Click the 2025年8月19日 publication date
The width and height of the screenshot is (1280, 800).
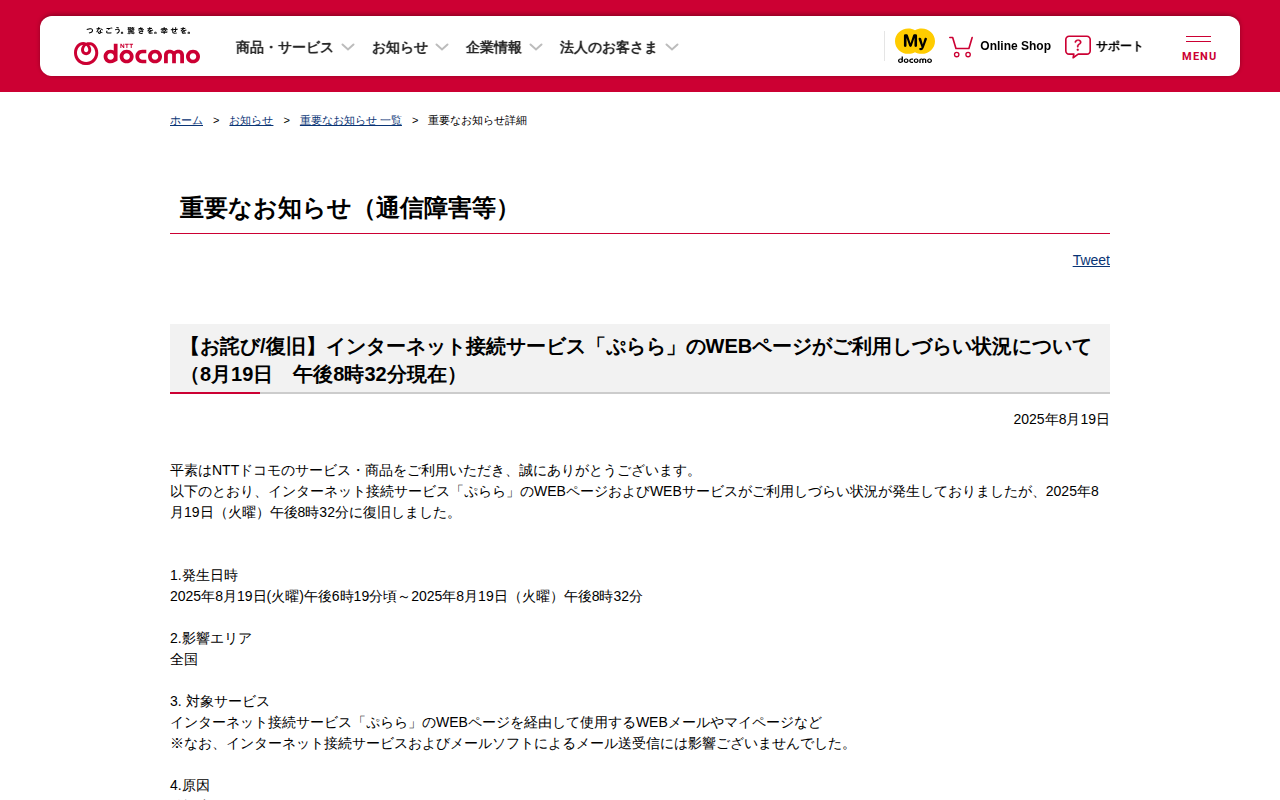pyautogui.click(x=1061, y=419)
